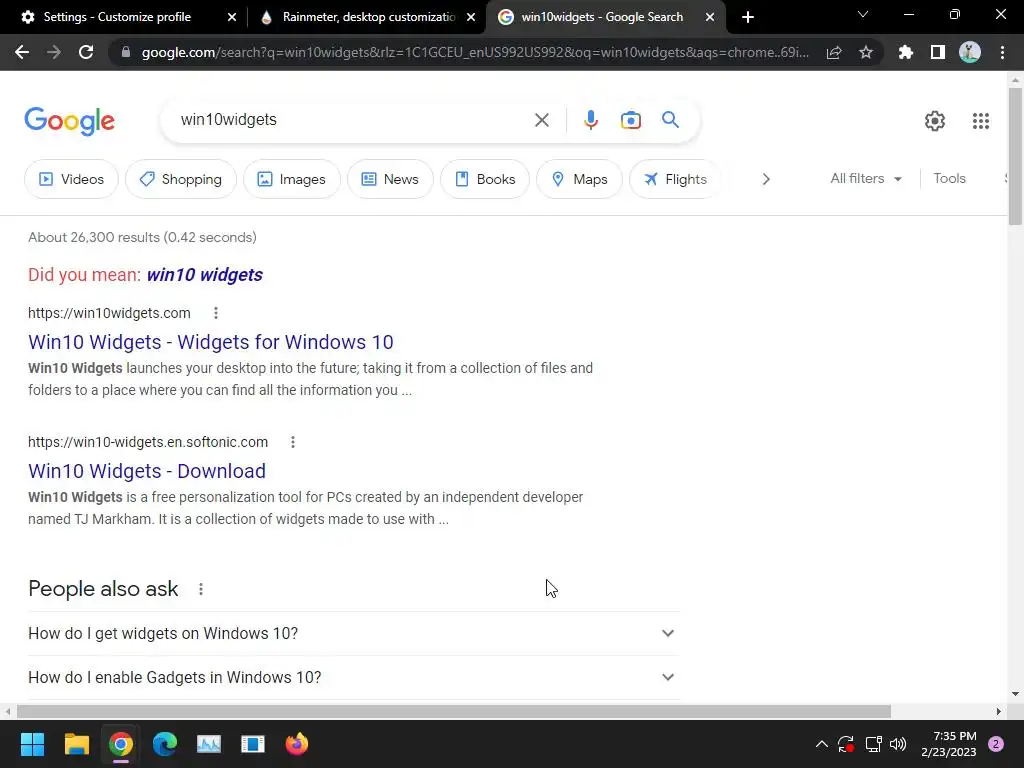Image resolution: width=1024 pixels, height=768 pixels.
Task: Open Chrome's three-dot menu
Action: pos(1002,52)
